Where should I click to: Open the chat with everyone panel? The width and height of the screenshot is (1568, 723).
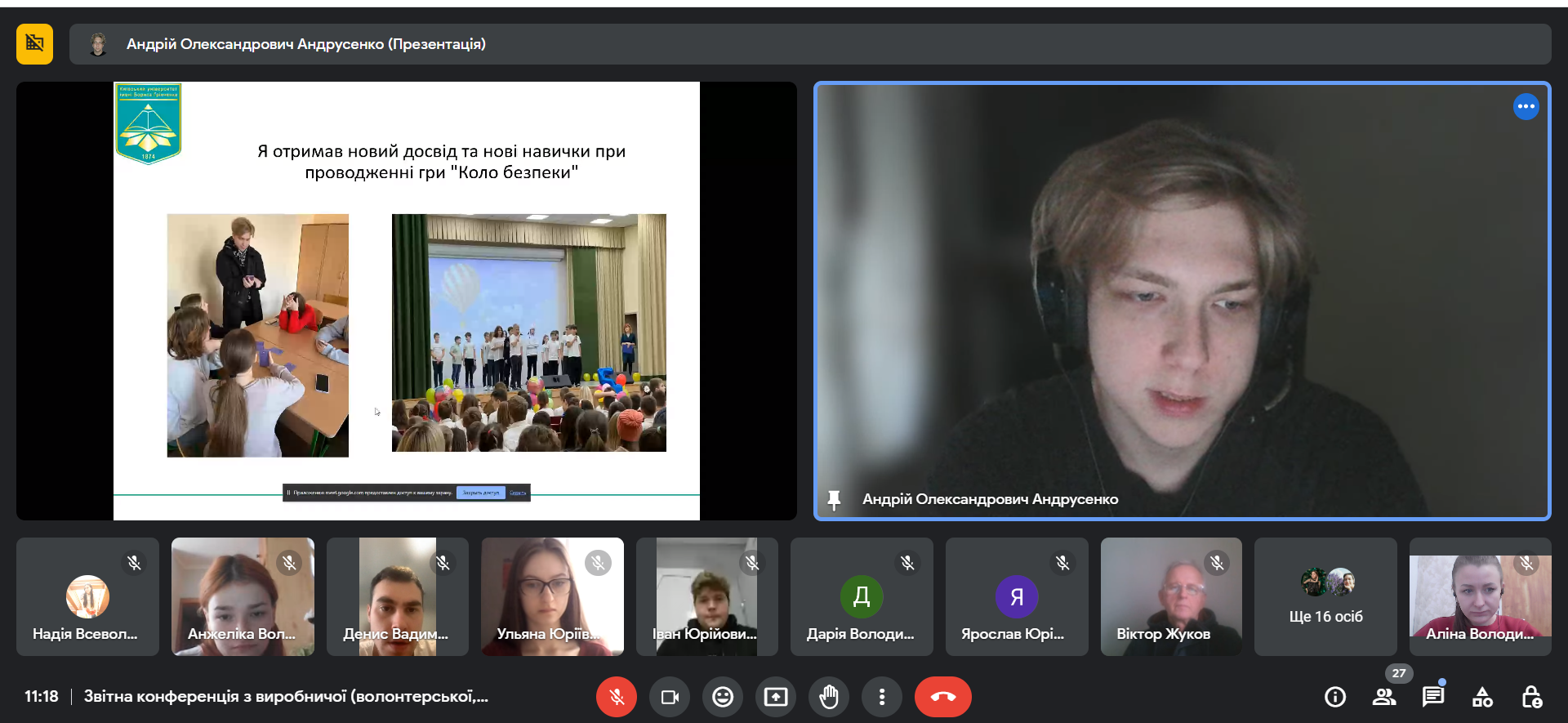(x=1433, y=697)
